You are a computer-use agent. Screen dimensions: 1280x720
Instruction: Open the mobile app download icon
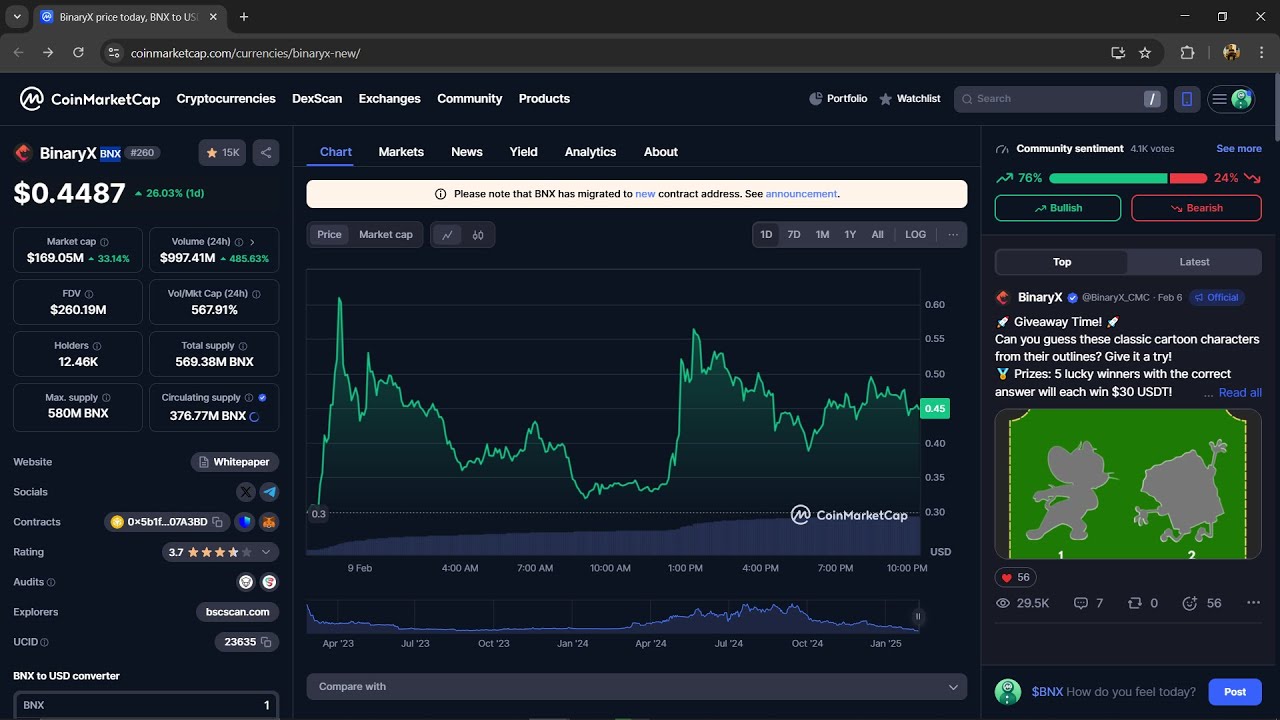(x=1187, y=99)
